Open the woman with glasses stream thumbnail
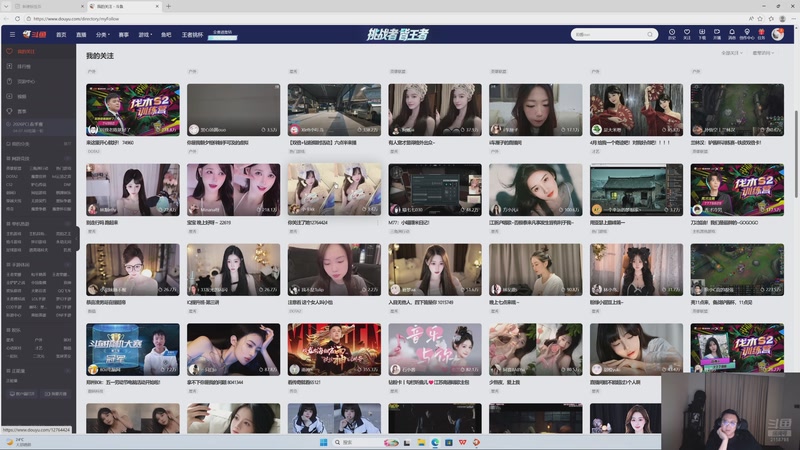Viewport: 800px width, 450px height. click(x=133, y=269)
